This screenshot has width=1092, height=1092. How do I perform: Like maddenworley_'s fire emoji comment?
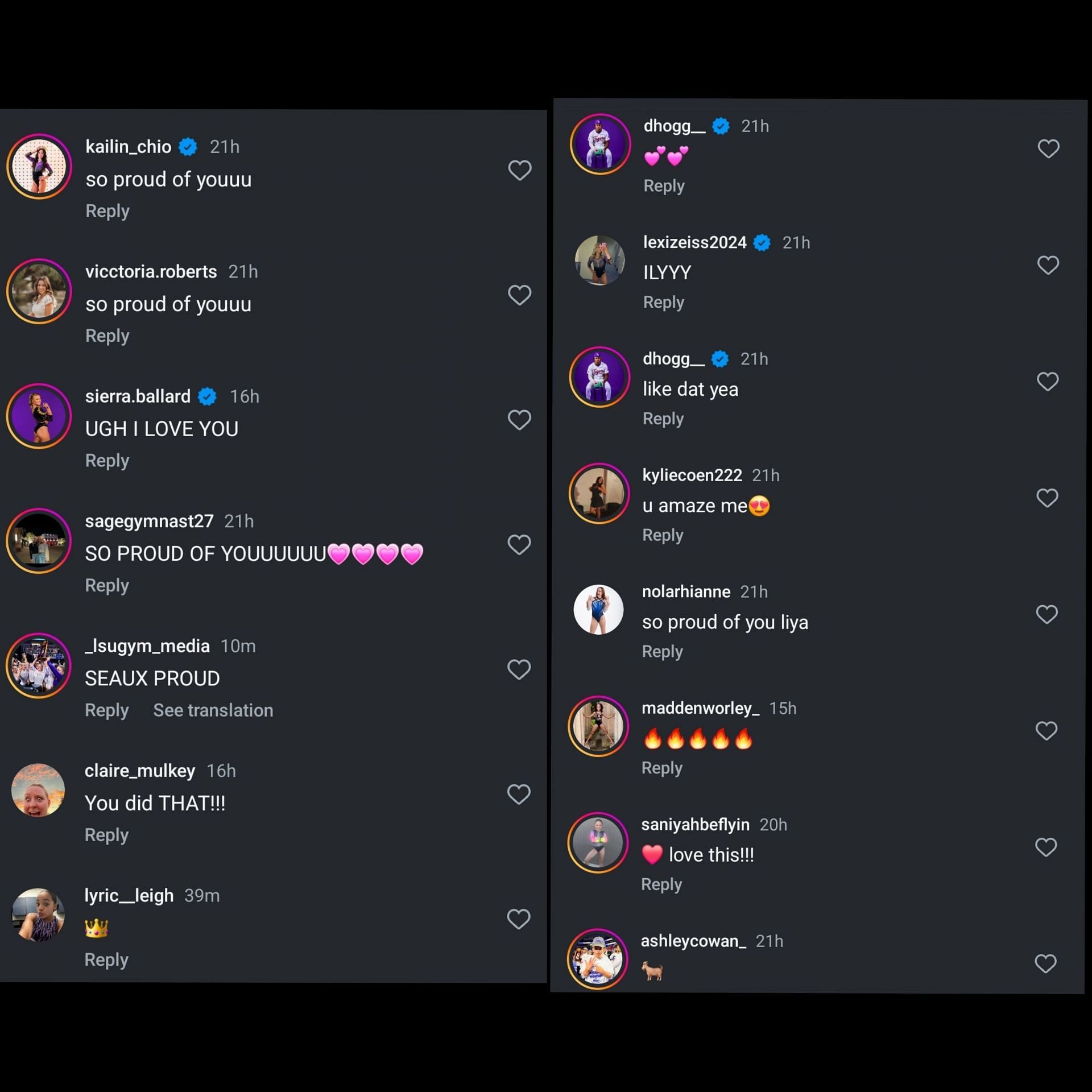click(1046, 730)
